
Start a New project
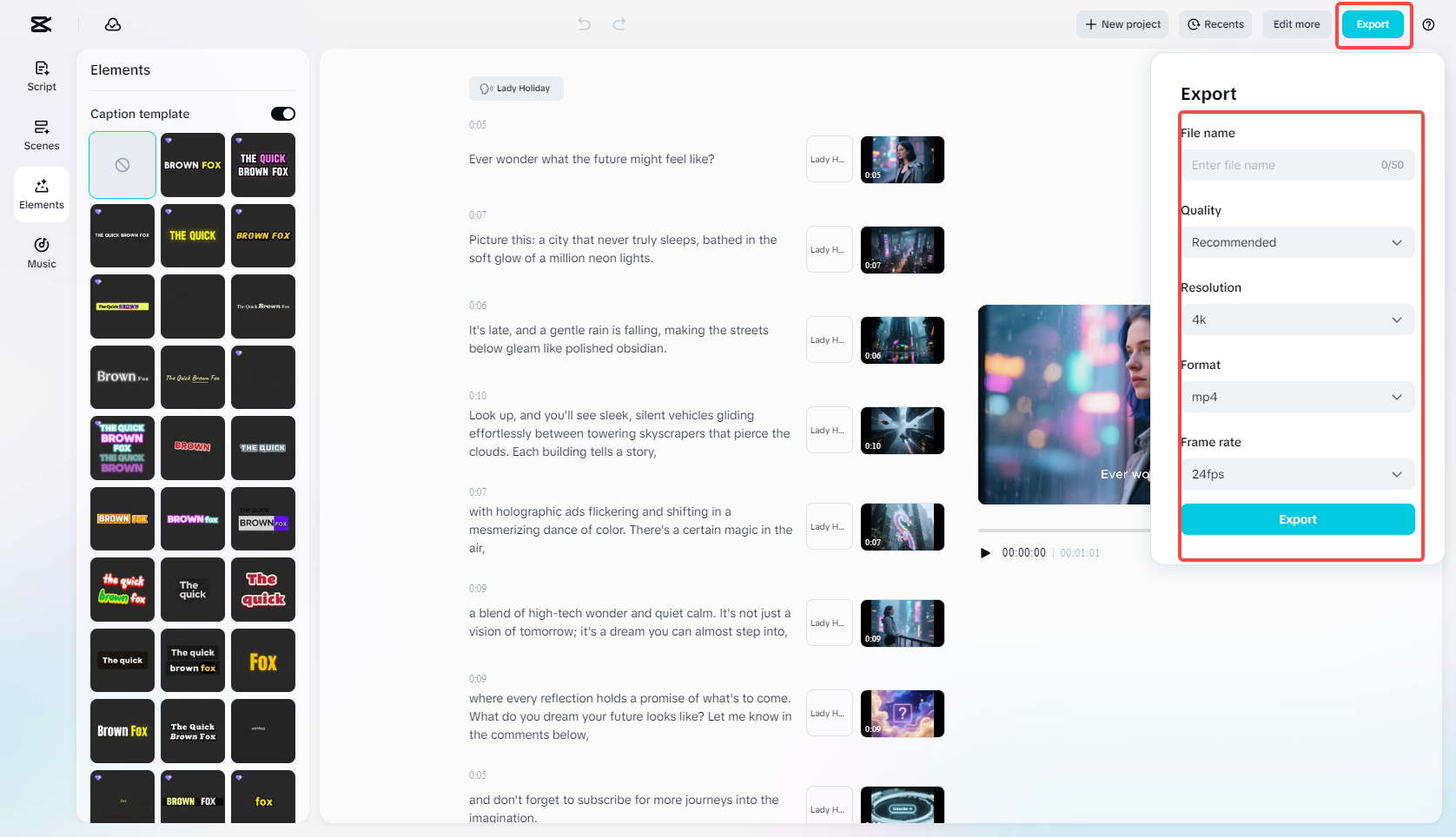pyautogui.click(x=1122, y=23)
